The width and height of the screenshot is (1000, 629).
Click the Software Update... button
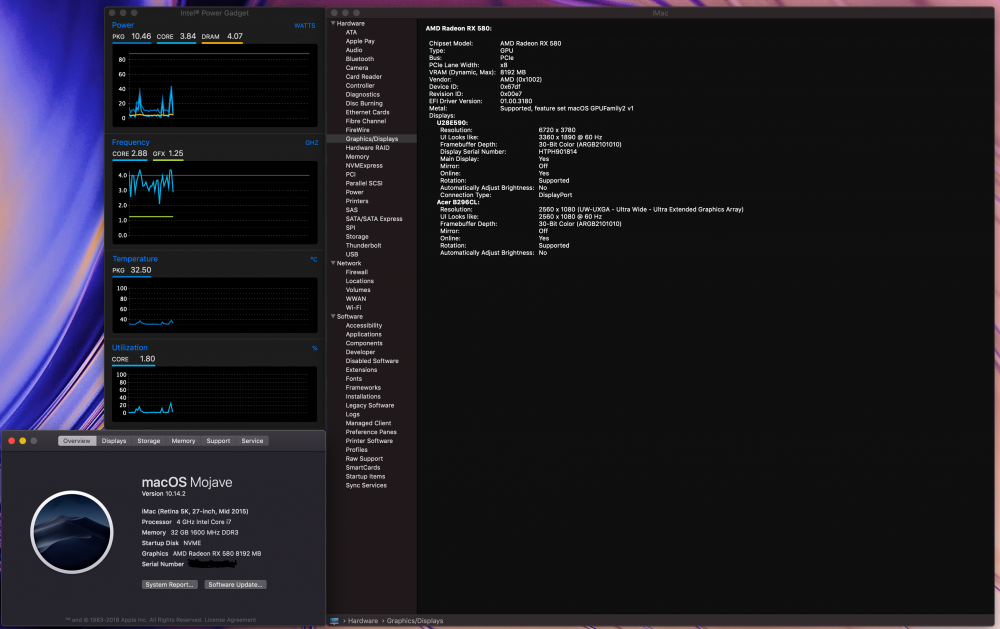(235, 584)
